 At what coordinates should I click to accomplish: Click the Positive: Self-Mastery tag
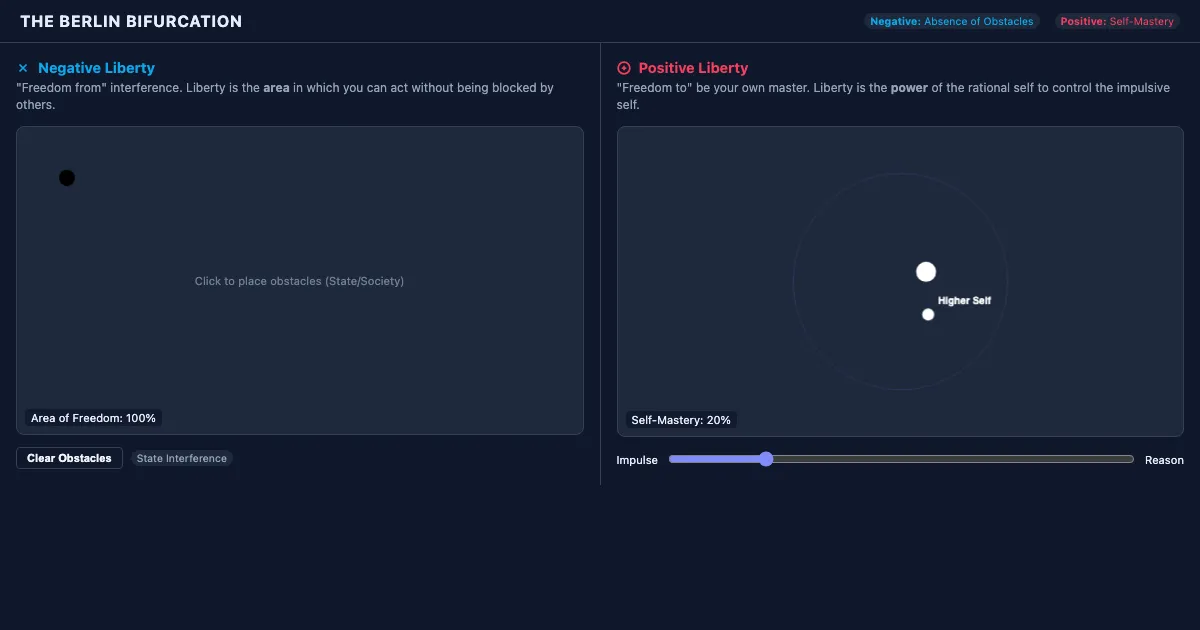(1117, 21)
